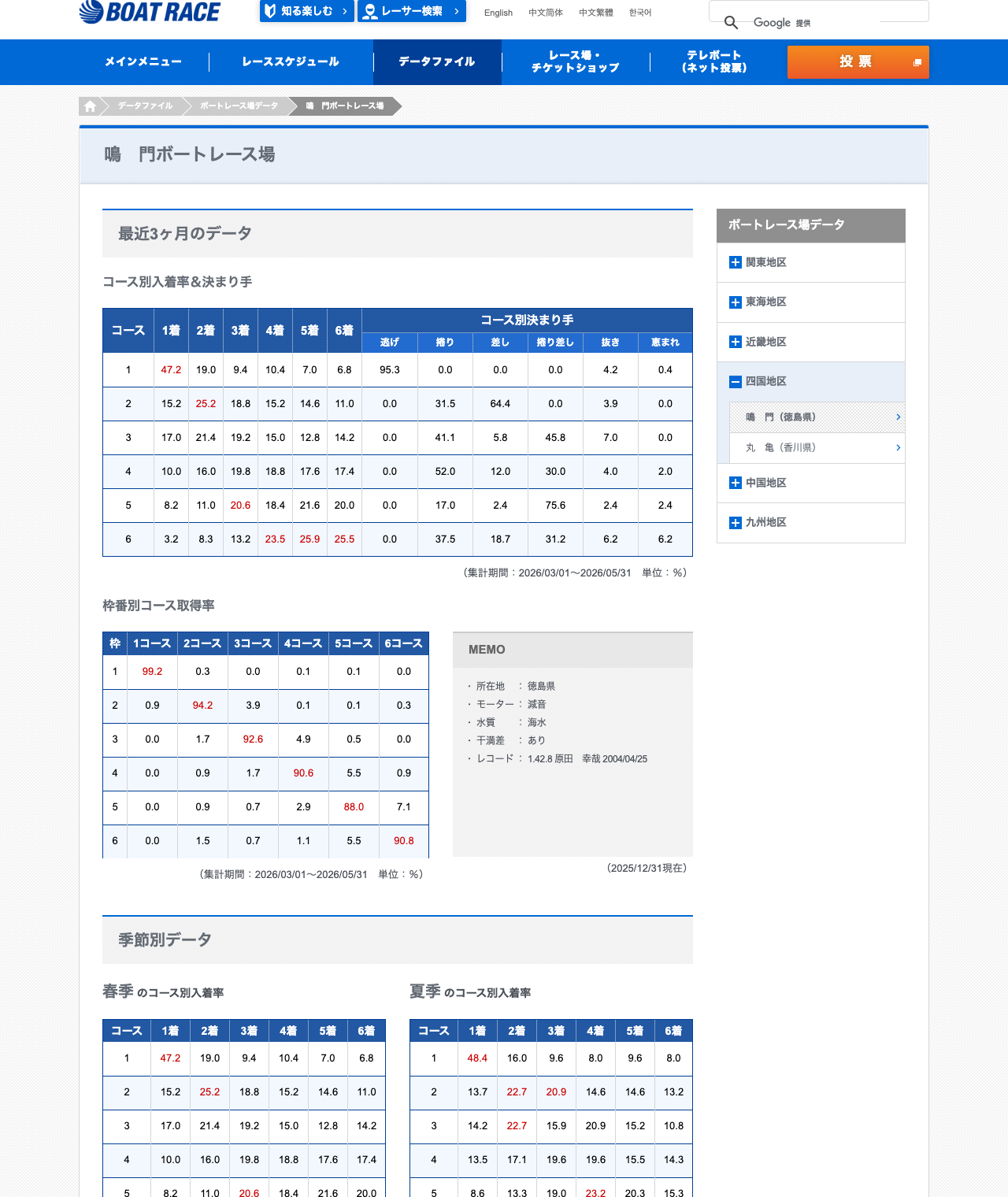Viewport: 1008px width, 1197px height.
Task: Click 92.6 value in 枠番別 table
Action: pyautogui.click(x=253, y=739)
